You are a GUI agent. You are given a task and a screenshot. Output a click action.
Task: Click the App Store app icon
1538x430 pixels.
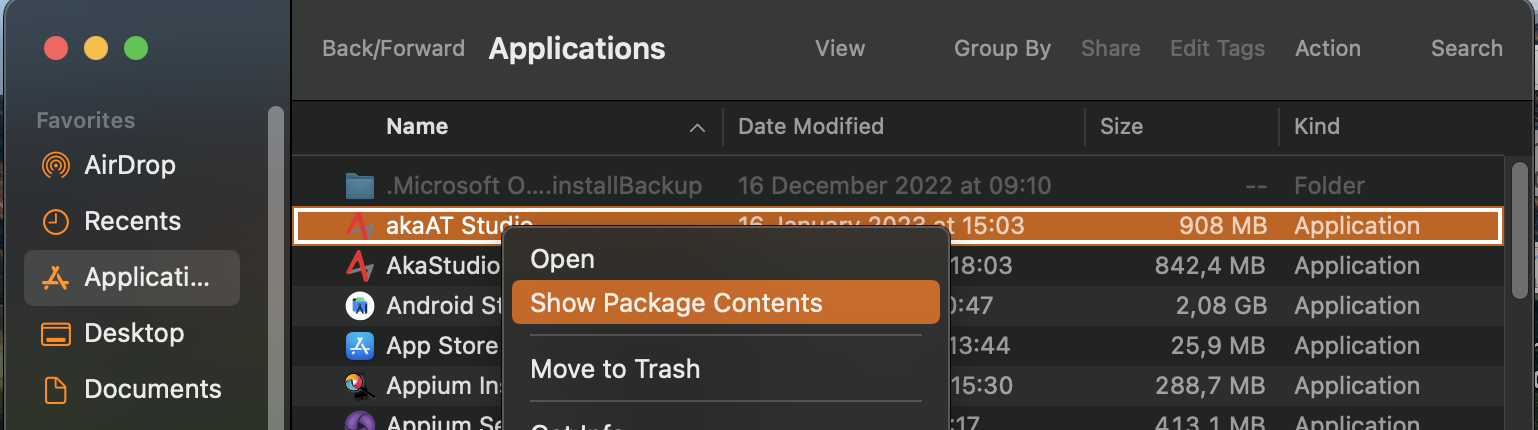click(x=359, y=346)
